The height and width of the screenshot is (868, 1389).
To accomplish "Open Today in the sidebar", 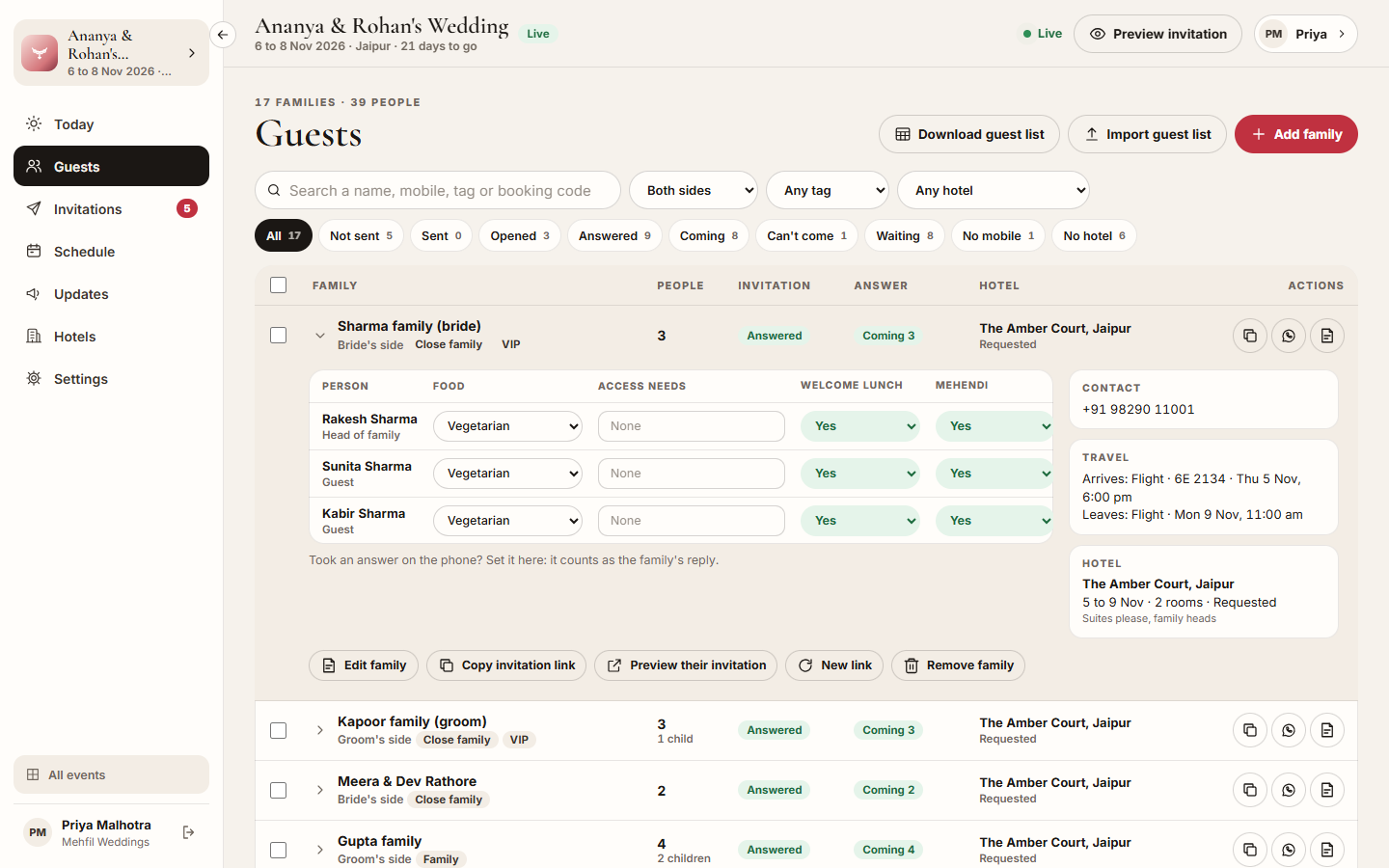I will point(111,124).
